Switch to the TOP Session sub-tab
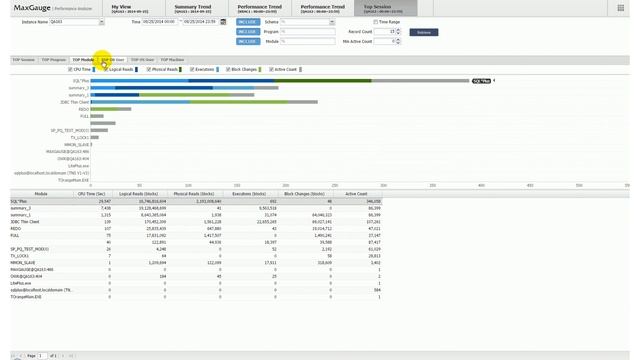 pos(24,60)
